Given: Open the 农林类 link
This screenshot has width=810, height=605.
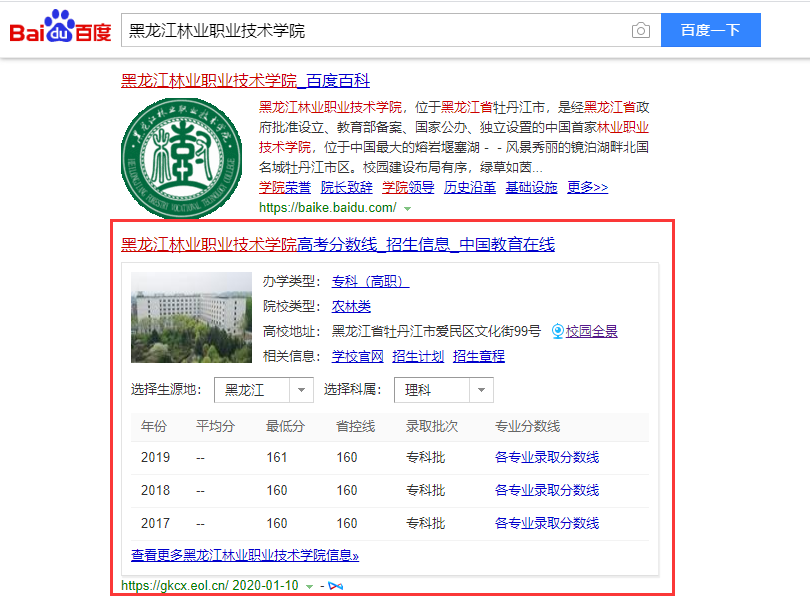Looking at the screenshot, I should (x=351, y=306).
